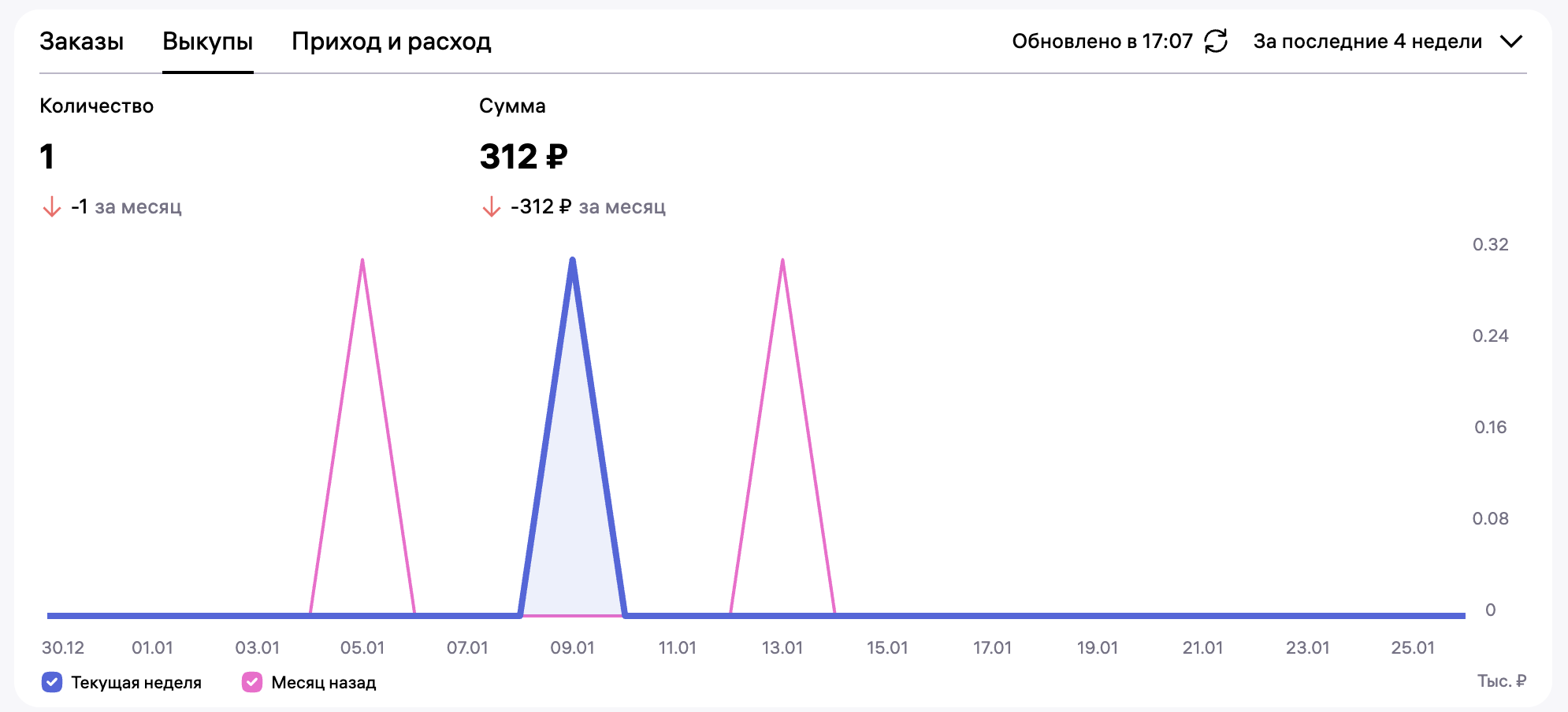Click the refresh icon next to update time
The image size is (1568, 712).
[x=1216, y=41]
